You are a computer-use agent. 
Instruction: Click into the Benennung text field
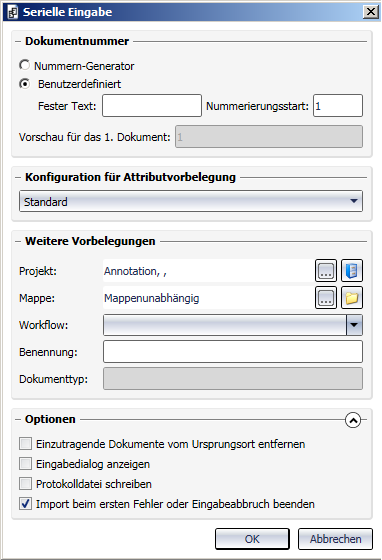(x=233, y=352)
